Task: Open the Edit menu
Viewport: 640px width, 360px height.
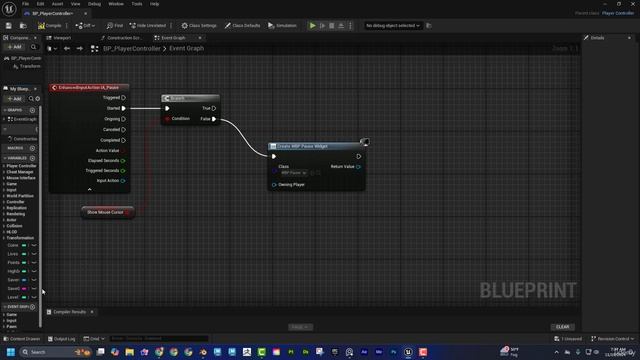Action: (x=40, y=4)
